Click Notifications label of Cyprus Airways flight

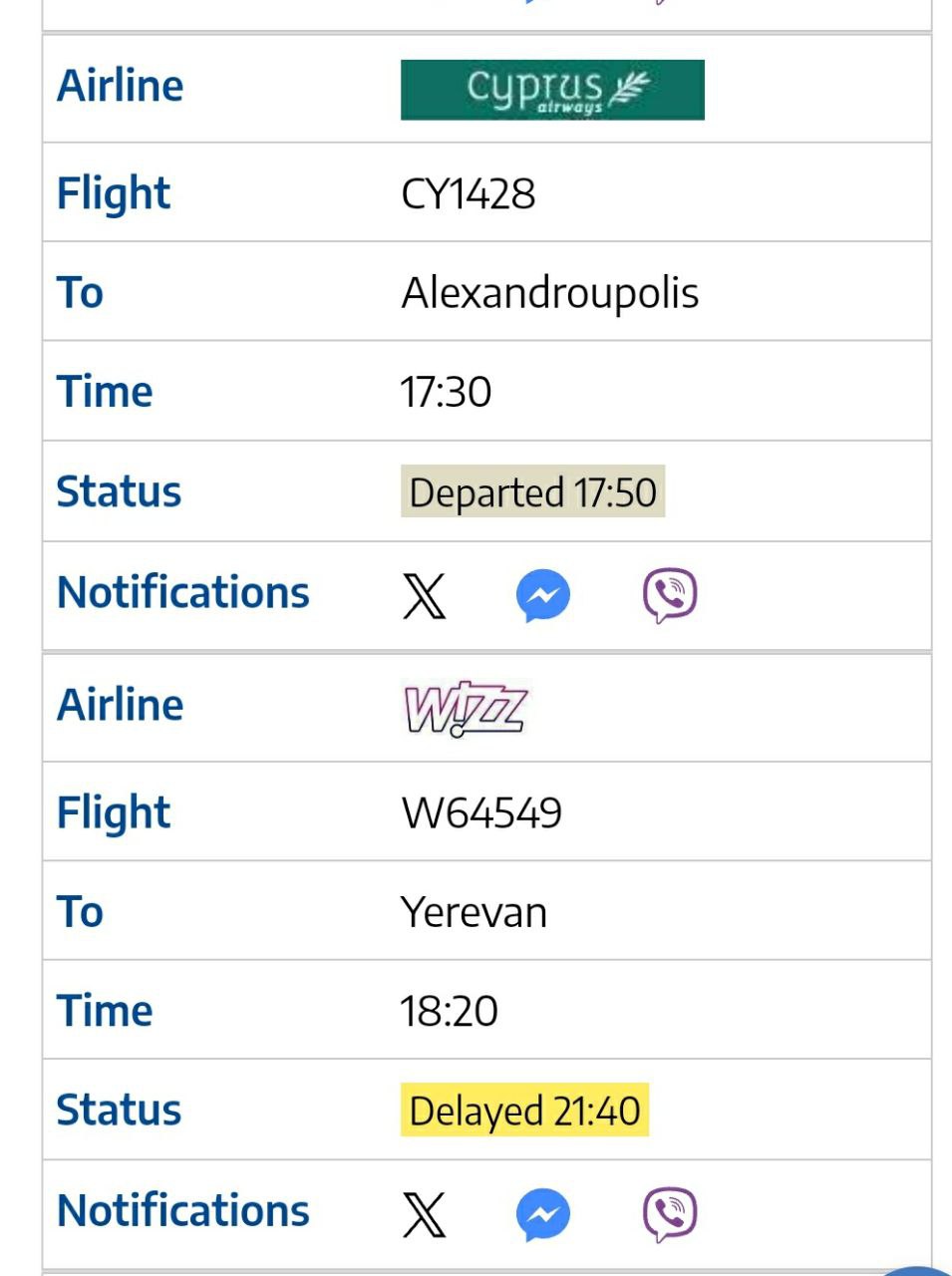pyautogui.click(x=183, y=592)
